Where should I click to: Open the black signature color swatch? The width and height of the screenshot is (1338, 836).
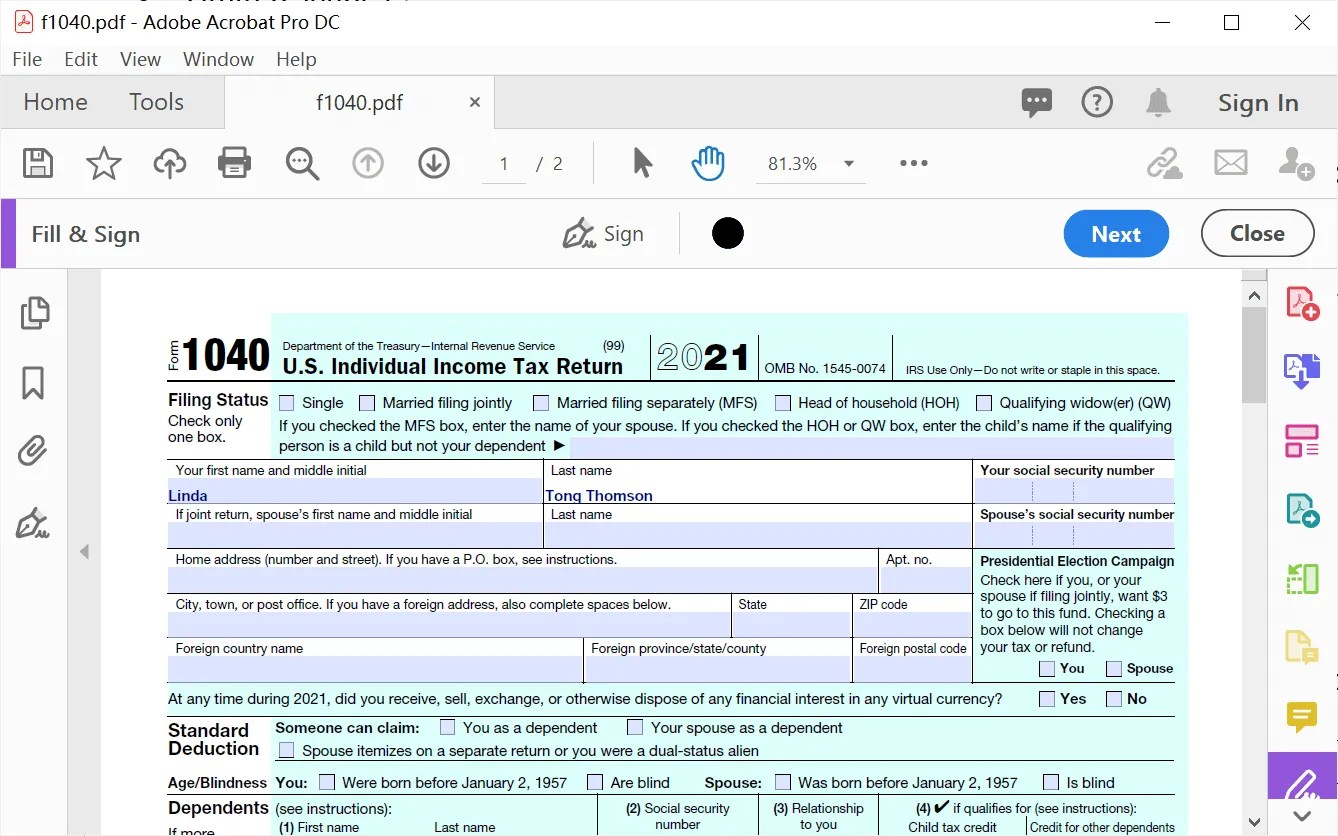click(727, 233)
